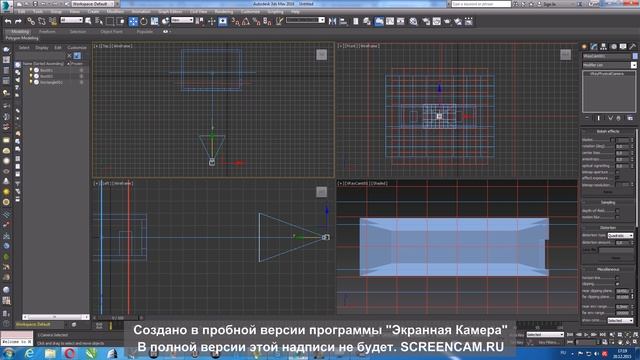Open the Object Paint ribbon tab
640x360 pixels.
pyautogui.click(x=111, y=31)
